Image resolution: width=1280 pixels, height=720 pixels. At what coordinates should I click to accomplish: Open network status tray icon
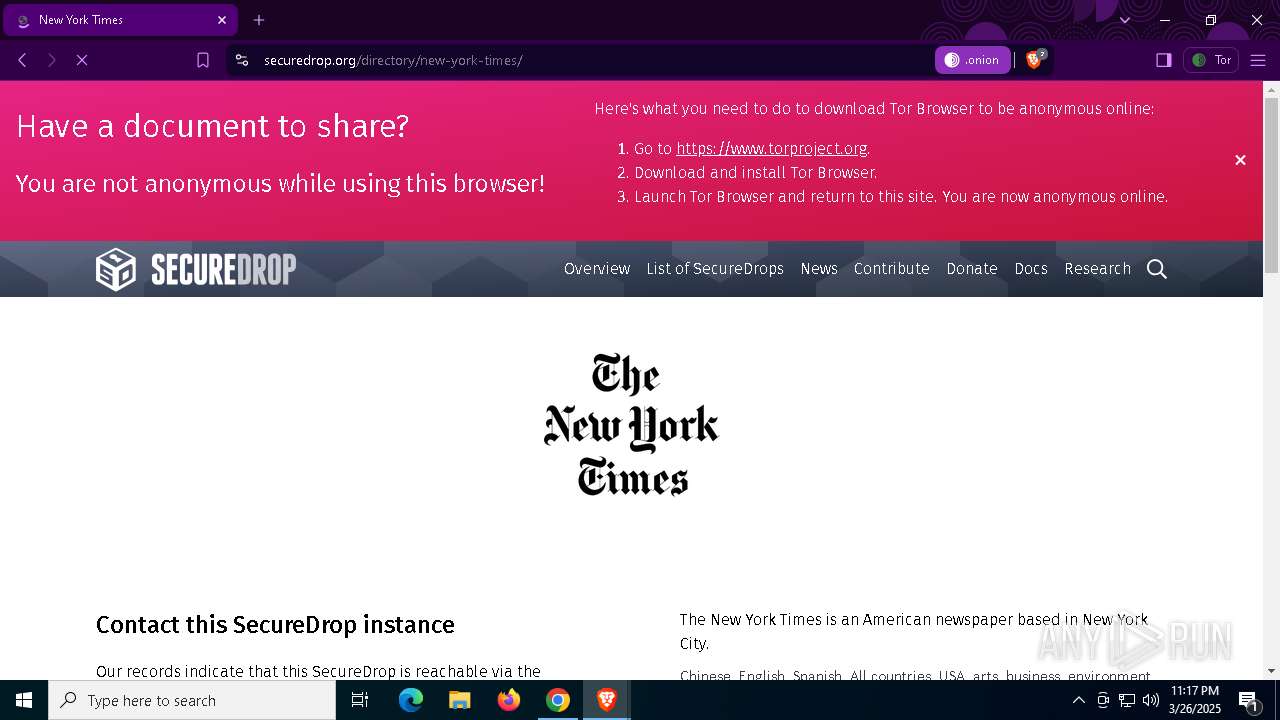(x=1127, y=700)
